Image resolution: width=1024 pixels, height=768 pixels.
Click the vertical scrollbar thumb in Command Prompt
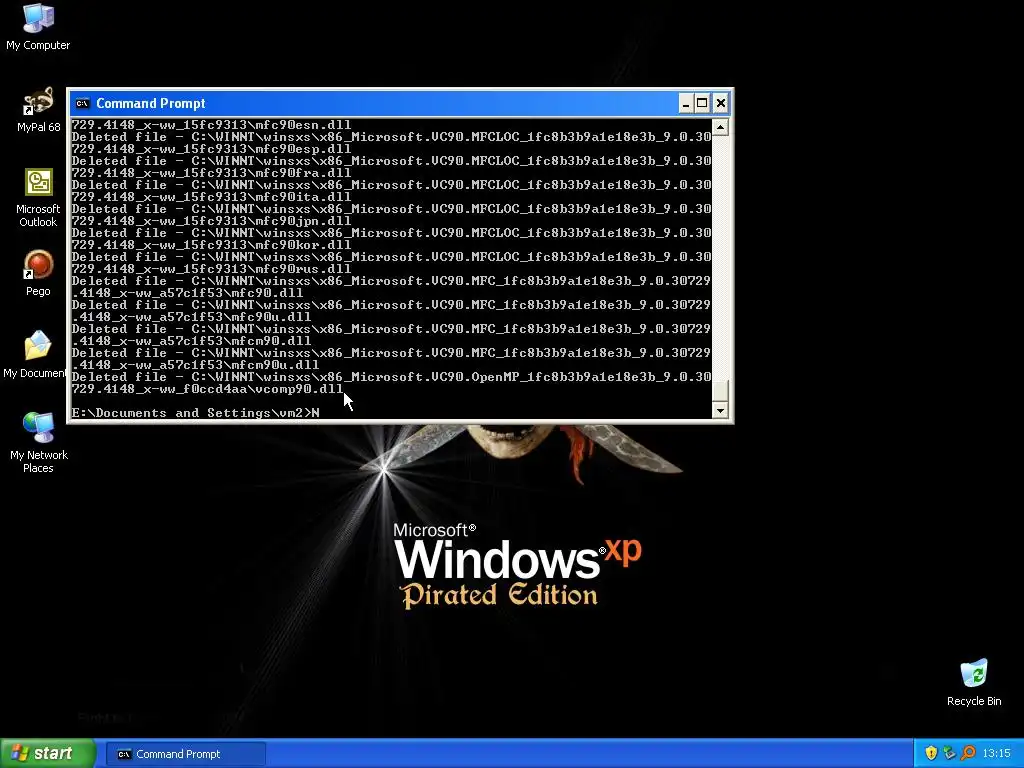[720, 391]
